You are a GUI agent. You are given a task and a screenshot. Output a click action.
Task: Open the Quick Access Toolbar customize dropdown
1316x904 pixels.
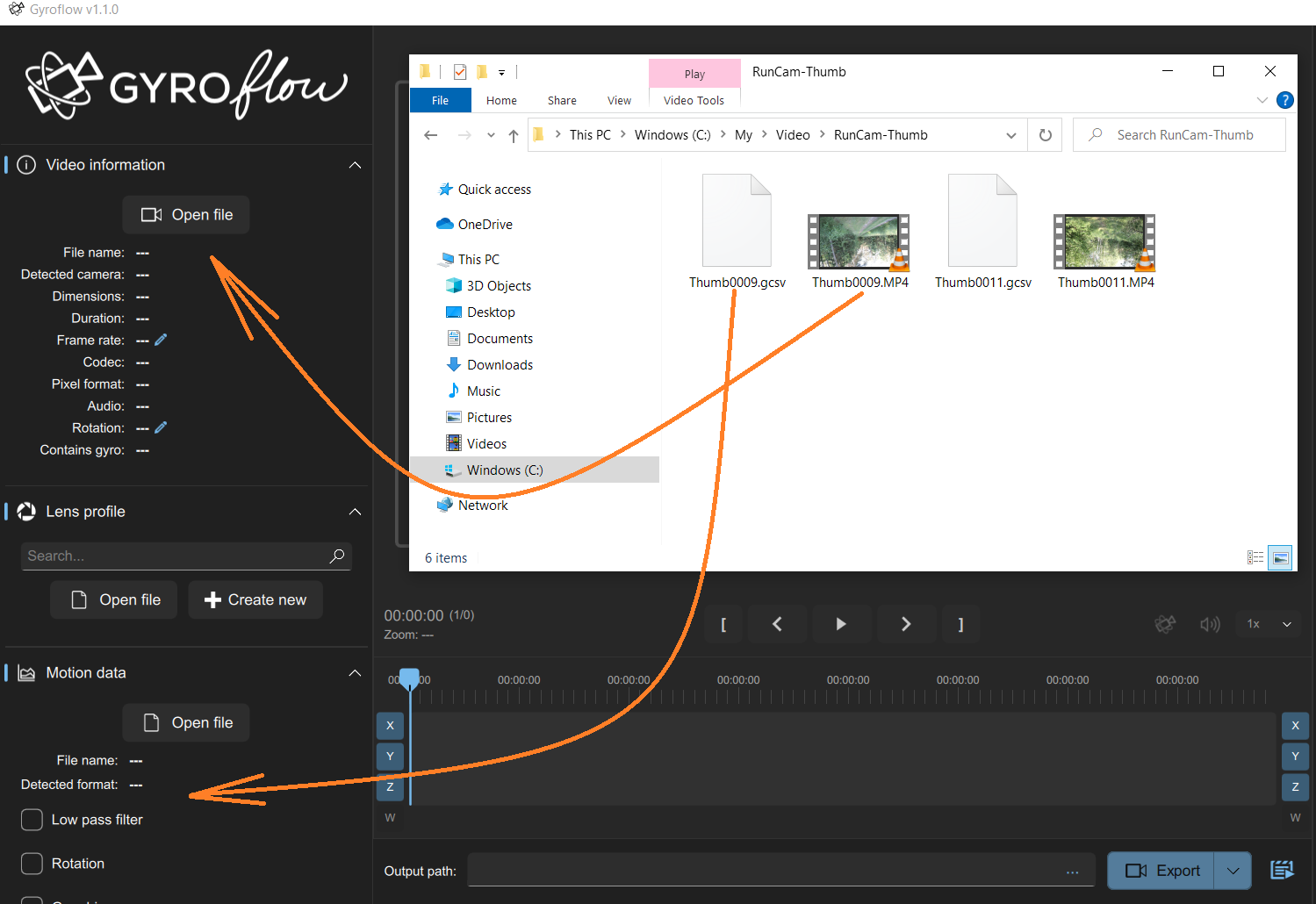pyautogui.click(x=501, y=73)
